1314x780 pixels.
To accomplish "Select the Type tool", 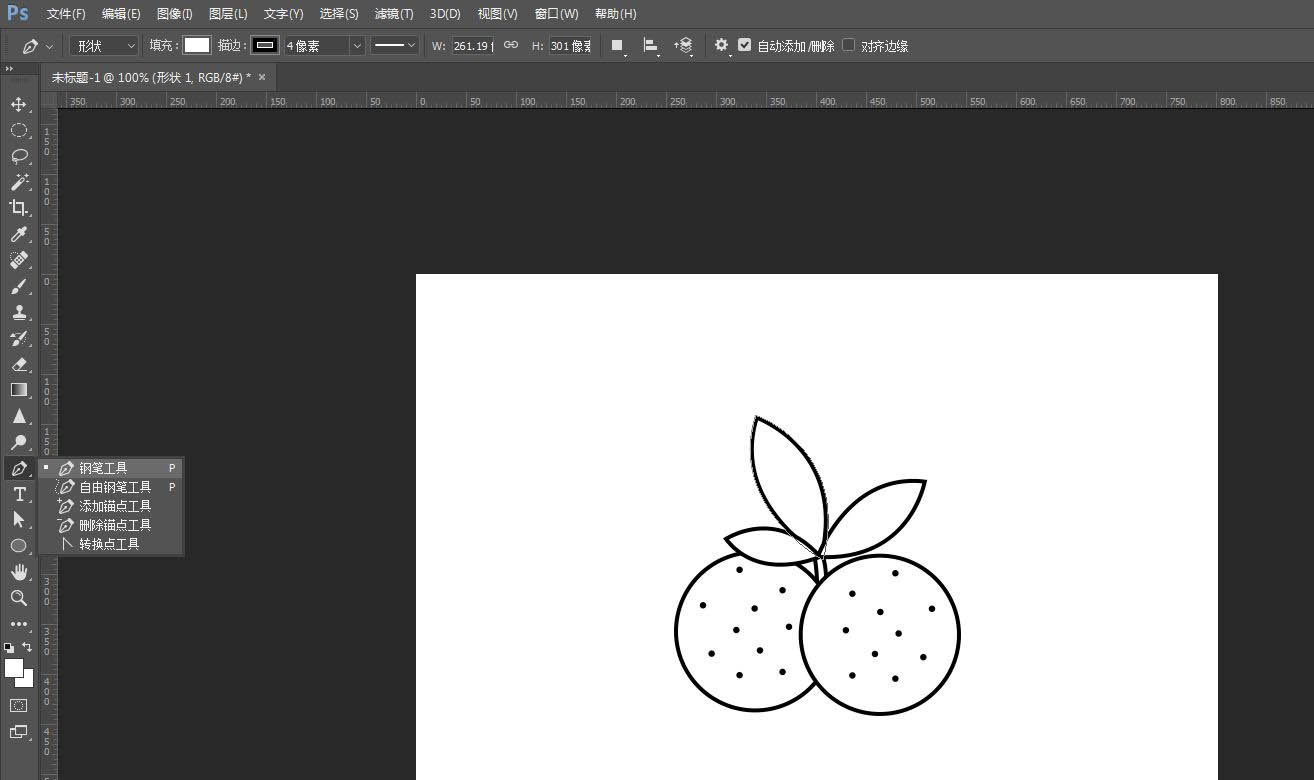I will (19, 494).
